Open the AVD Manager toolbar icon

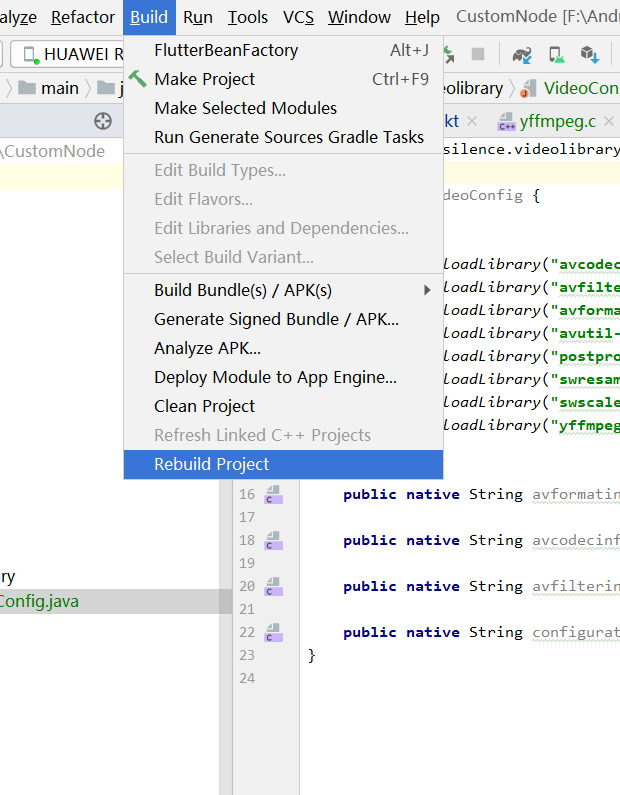pos(556,54)
